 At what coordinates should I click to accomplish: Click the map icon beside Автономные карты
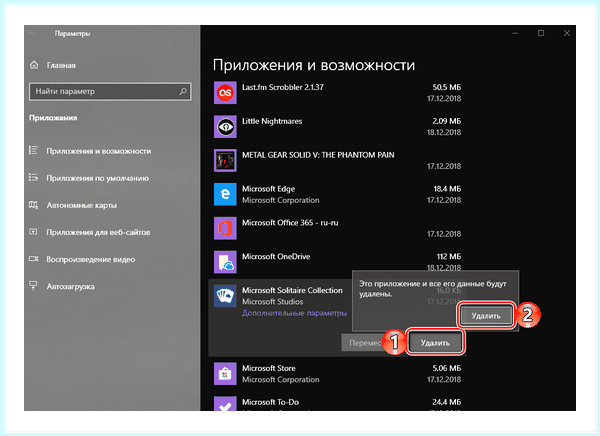coord(34,205)
